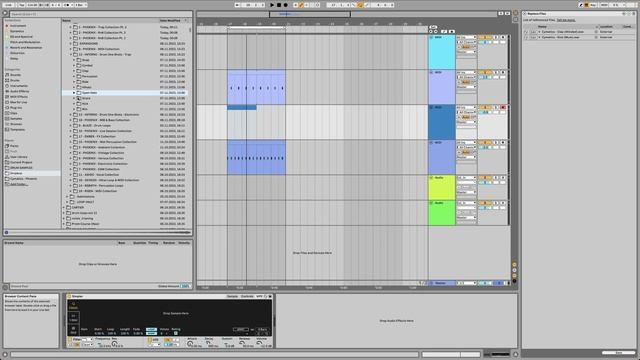Open the Dynamics collection
The image size is (640, 360).
coord(17,31)
